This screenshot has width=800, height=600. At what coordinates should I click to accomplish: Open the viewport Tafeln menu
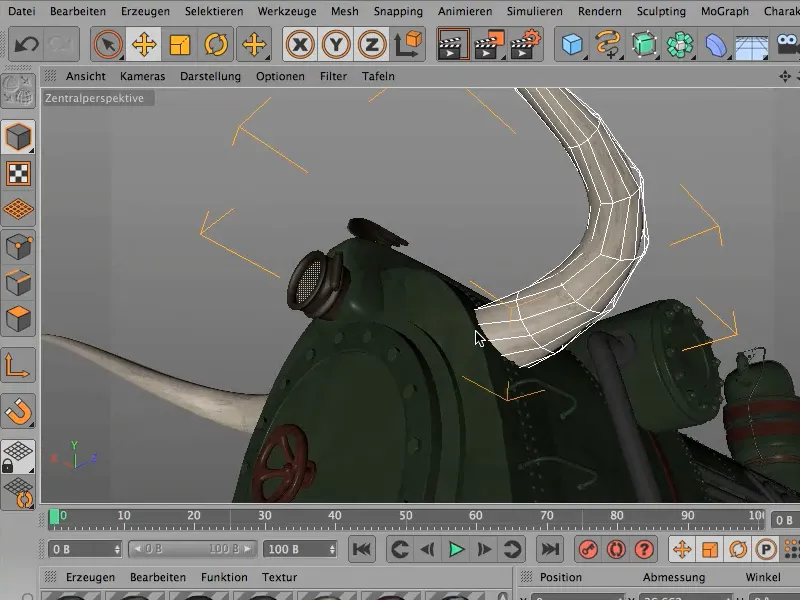(378, 77)
